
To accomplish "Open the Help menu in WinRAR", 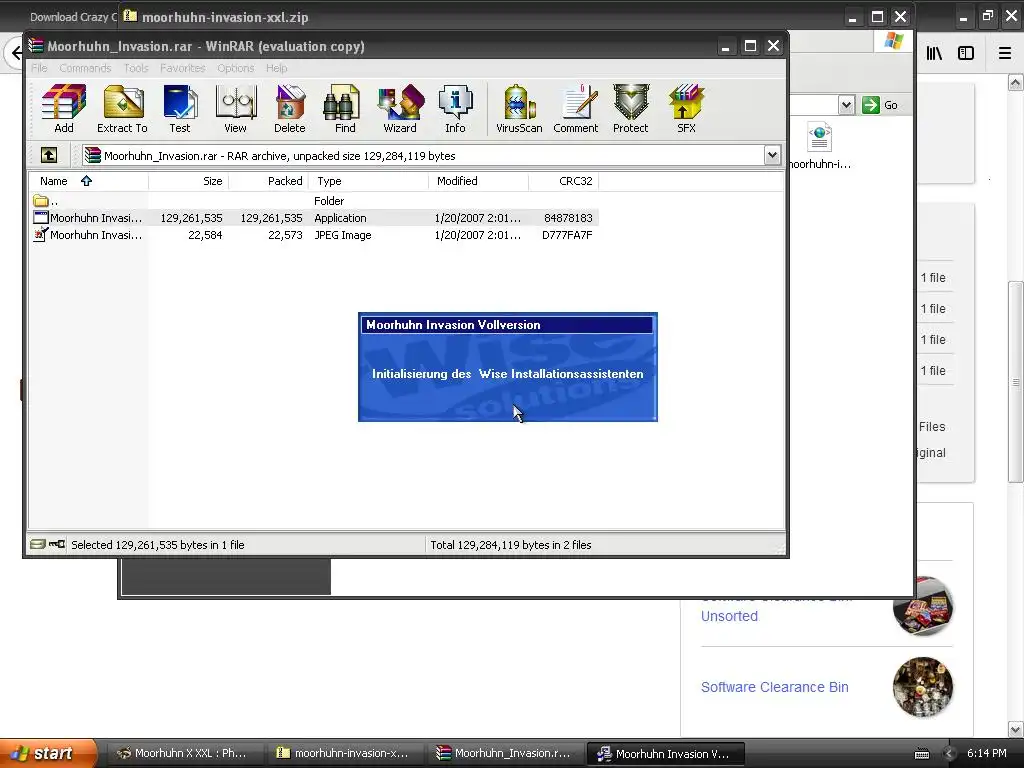I will click(276, 68).
